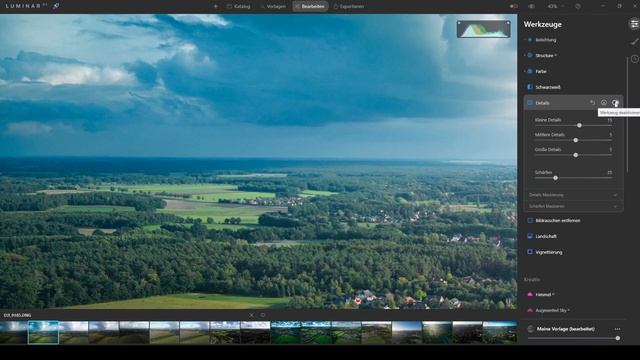Click the Meine Vorlage template icon
Screen dimensions: 640x360
[x=530, y=329]
